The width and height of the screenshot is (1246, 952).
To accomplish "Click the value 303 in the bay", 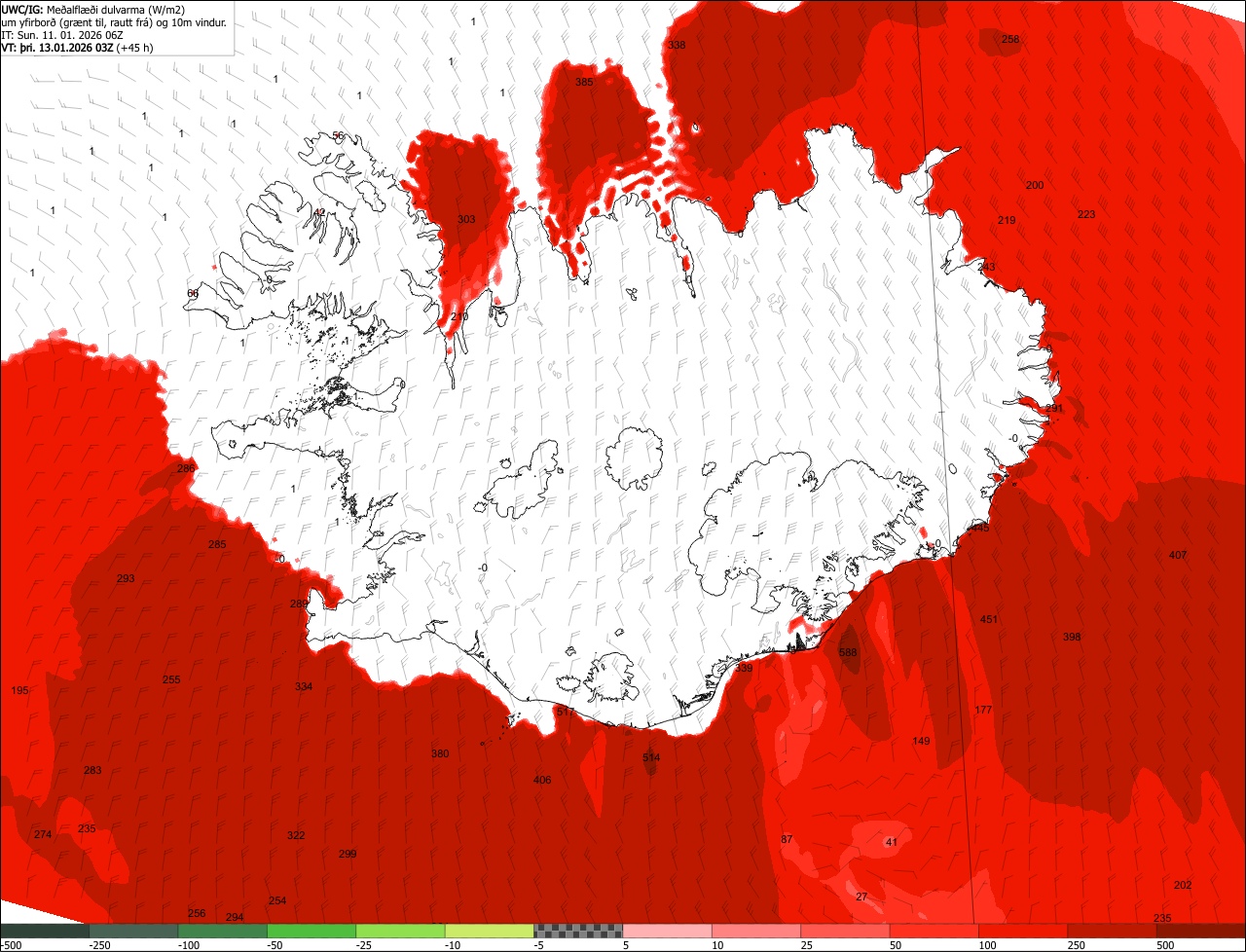I will pyautogui.click(x=466, y=219).
